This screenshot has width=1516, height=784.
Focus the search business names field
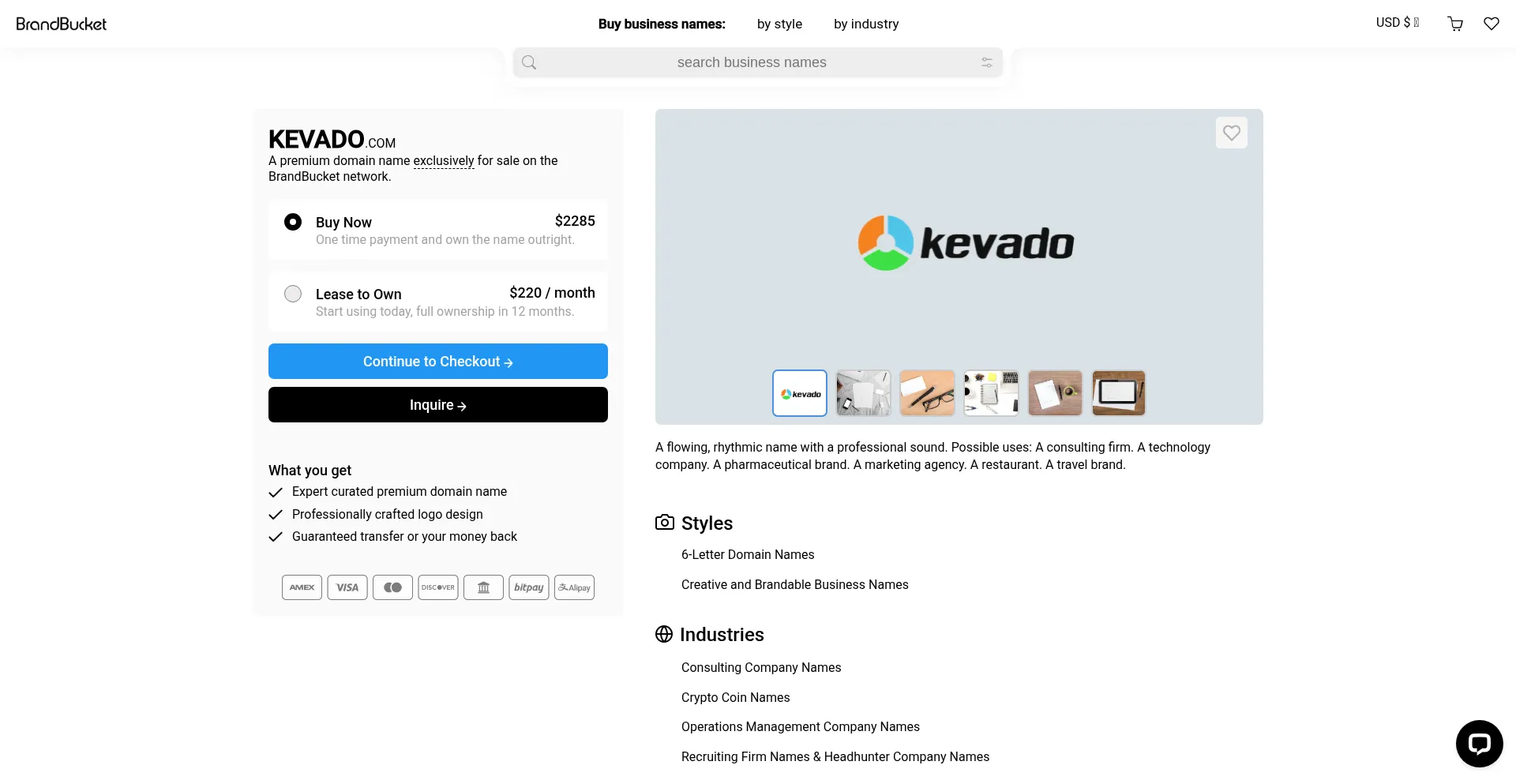(751, 62)
